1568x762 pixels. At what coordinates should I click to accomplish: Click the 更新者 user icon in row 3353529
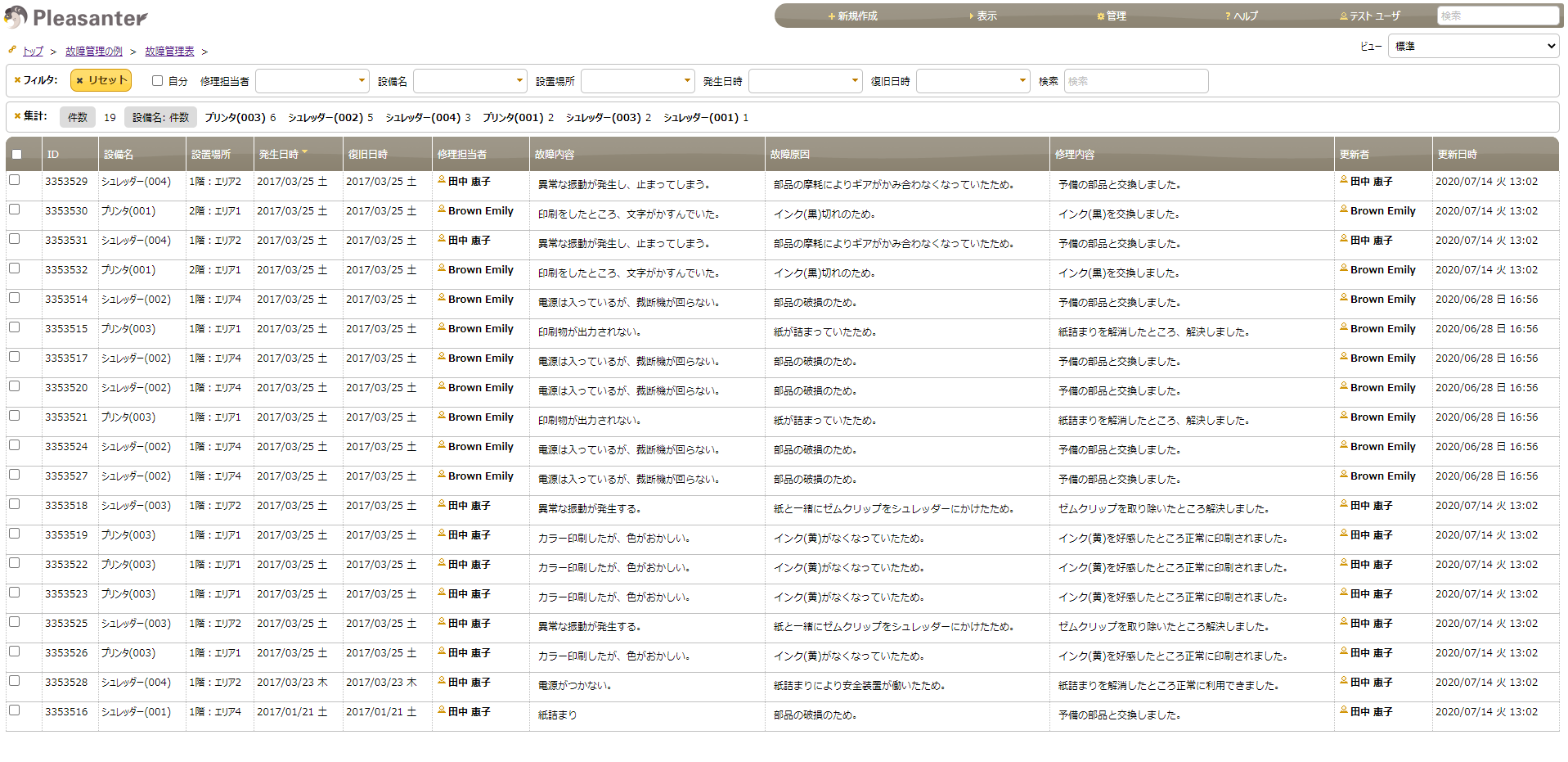(x=1344, y=179)
